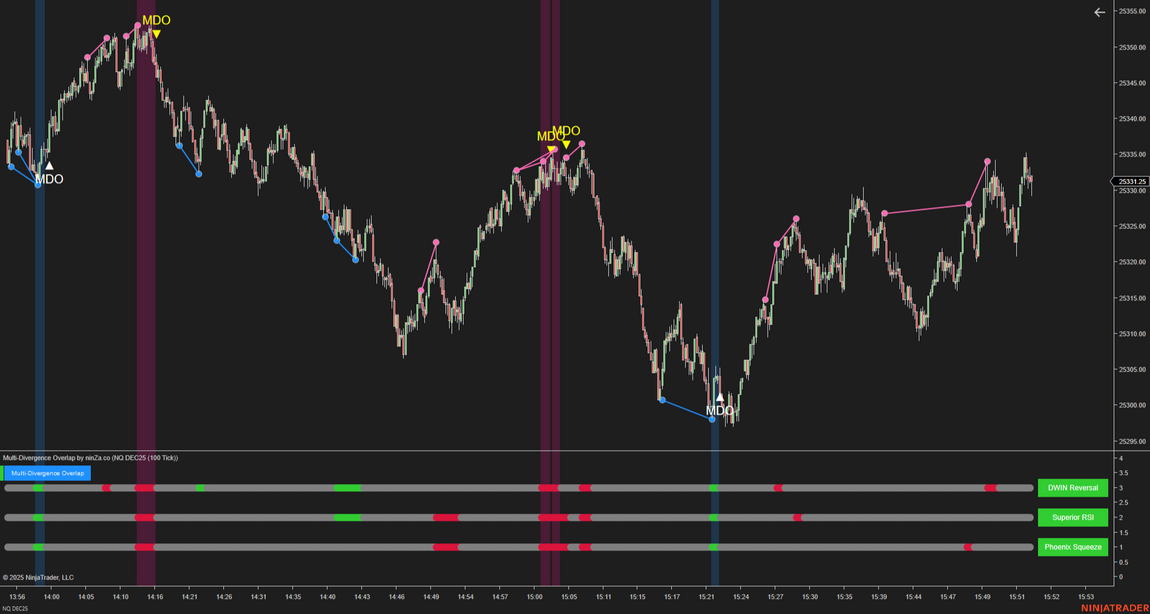This screenshot has height=614, width=1150.
Task: Click the pink divergence endpoint at the 15:49 high
Action: [x=987, y=162]
